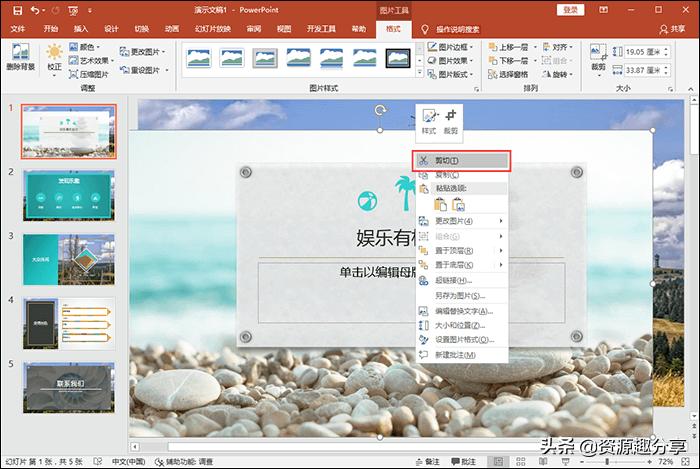This screenshot has width=700, height=469.
Task: Click the height field showing 19.05 厘米
Action: pos(642,52)
